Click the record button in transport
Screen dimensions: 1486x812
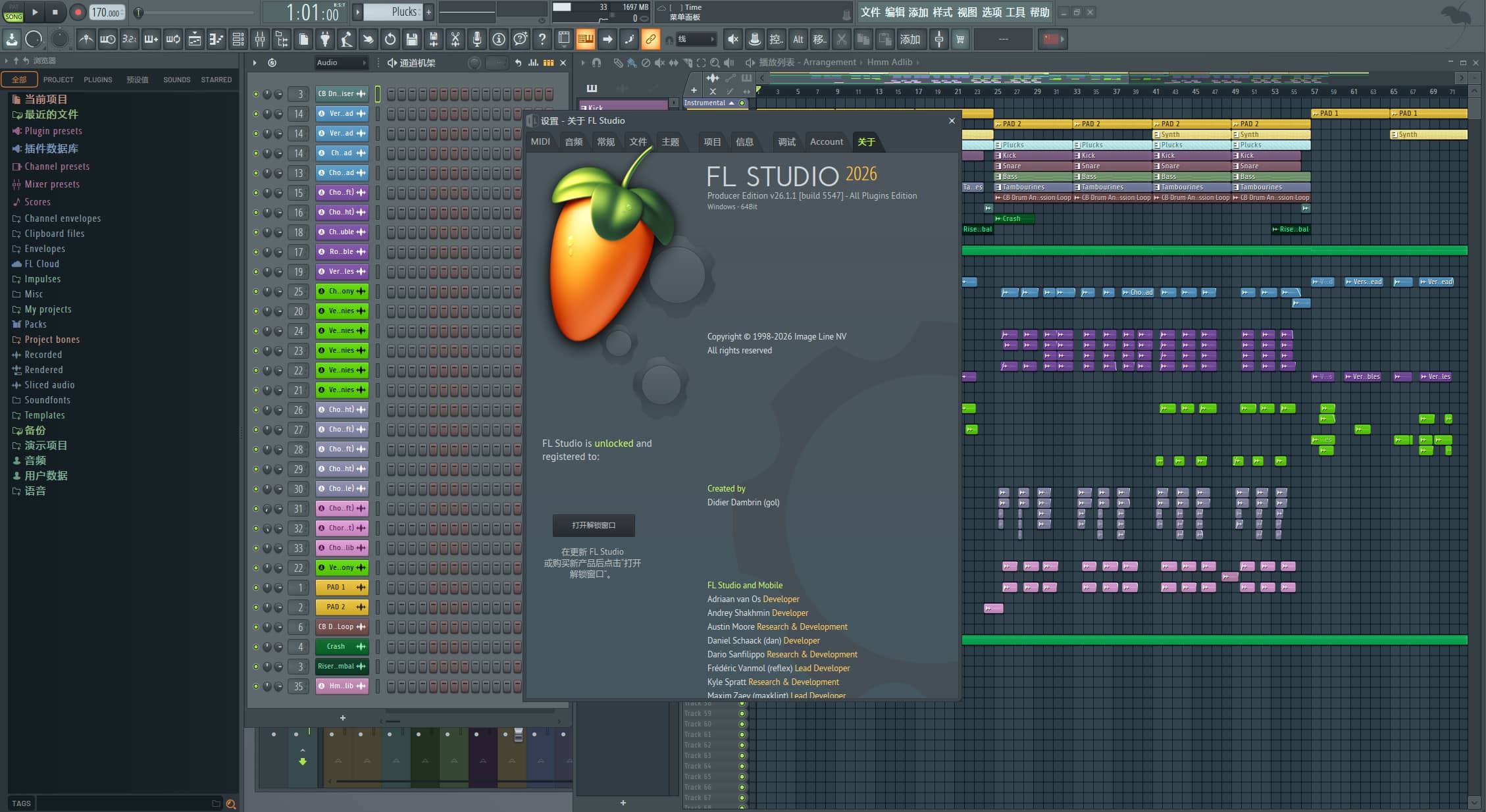pyautogui.click(x=77, y=12)
